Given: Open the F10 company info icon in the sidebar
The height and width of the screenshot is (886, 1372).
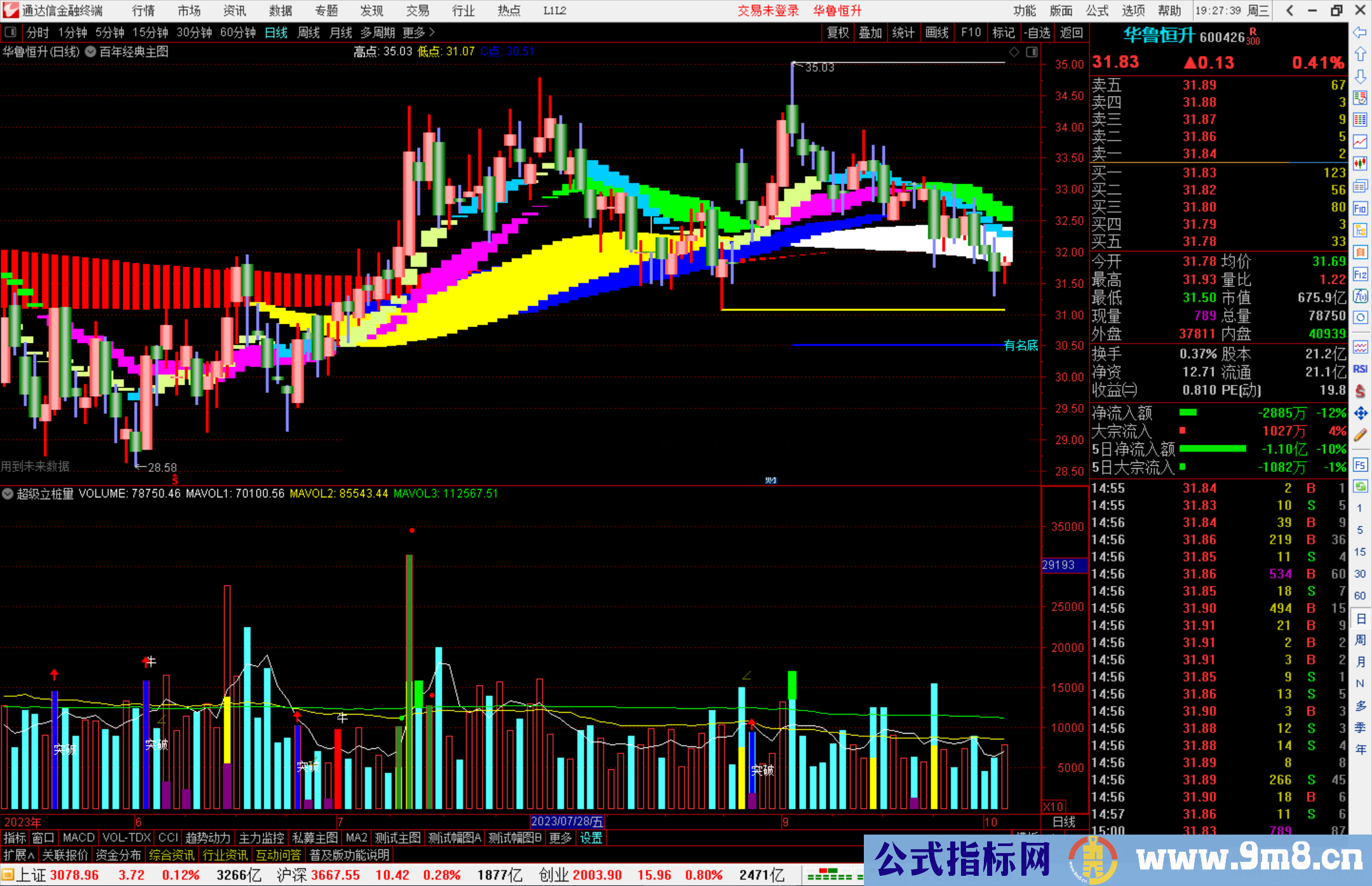Looking at the screenshot, I should point(1360,208).
